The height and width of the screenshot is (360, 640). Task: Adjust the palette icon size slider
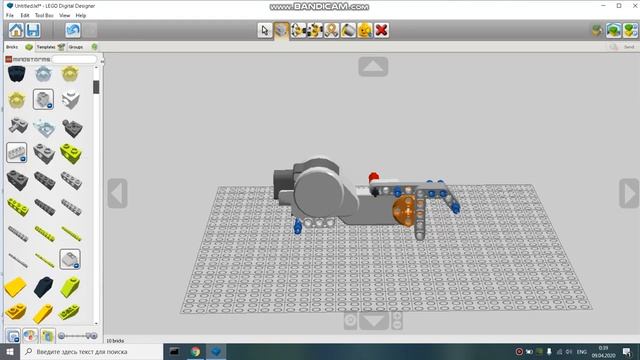78,336
